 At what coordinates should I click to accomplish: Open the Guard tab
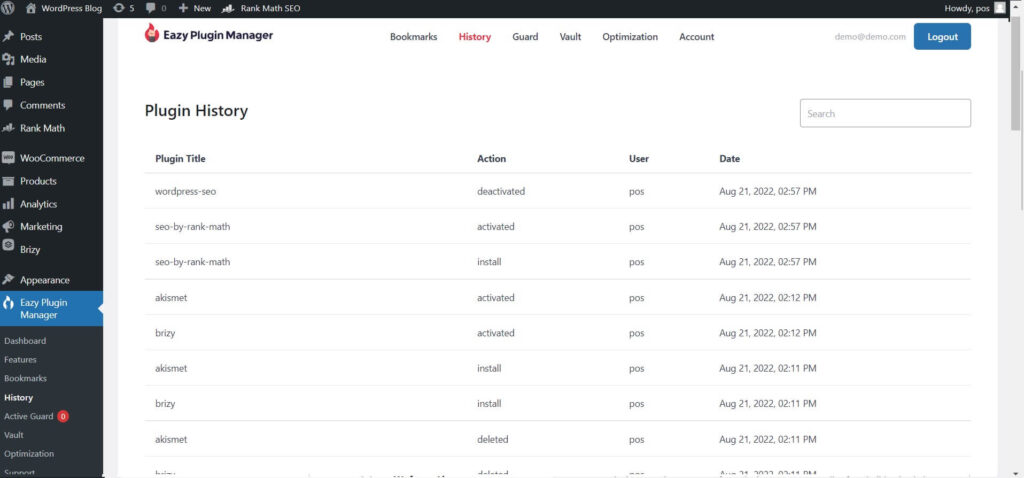(525, 37)
